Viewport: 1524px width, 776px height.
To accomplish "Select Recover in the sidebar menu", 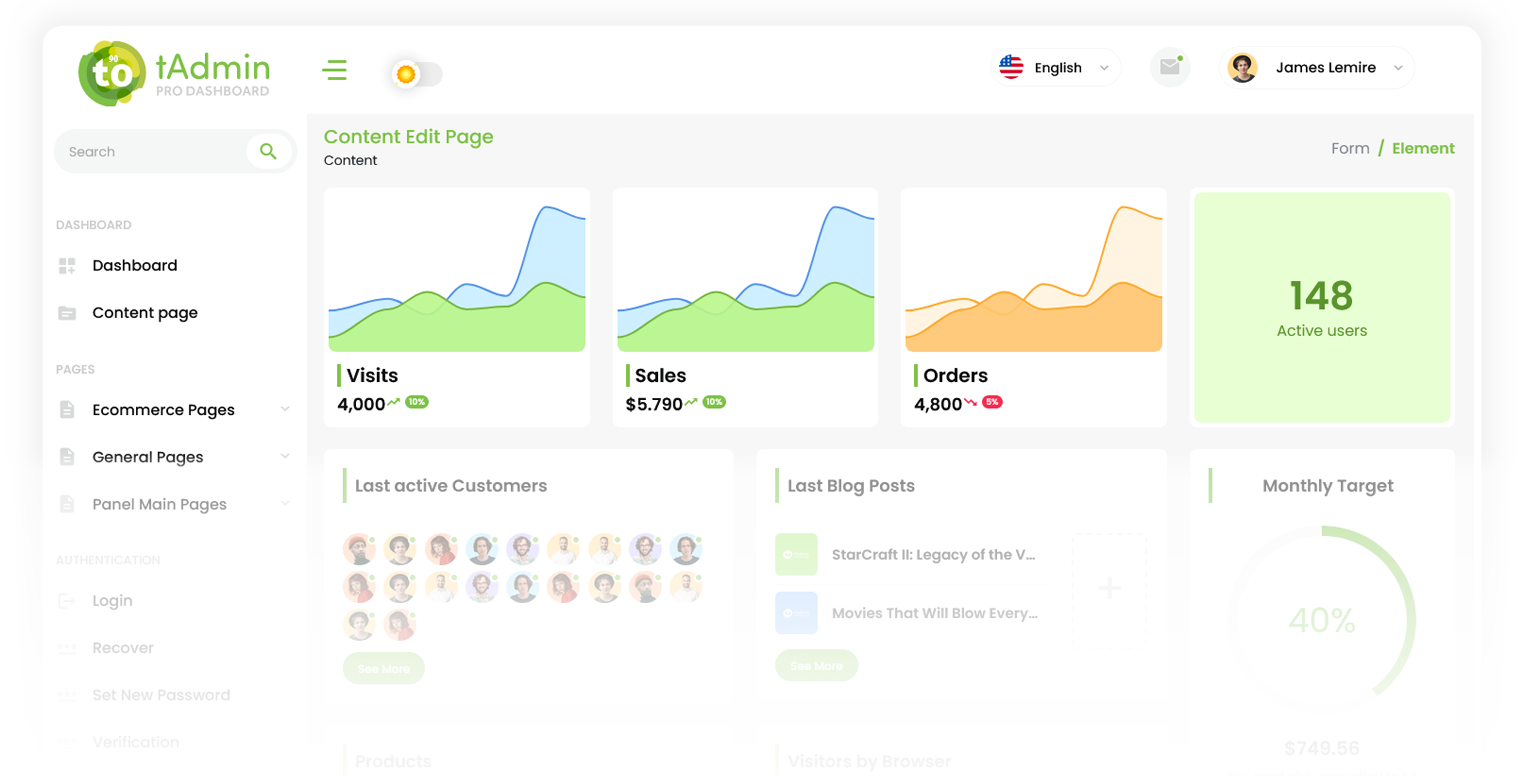I will (123, 648).
